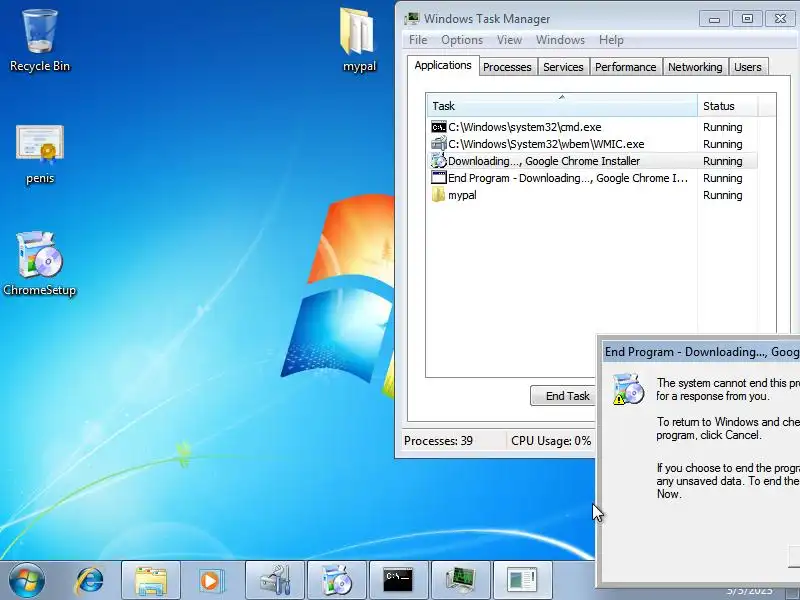The image size is (800, 600).
Task: Open the Recycle Bin desktop icon
Action: tap(39, 41)
